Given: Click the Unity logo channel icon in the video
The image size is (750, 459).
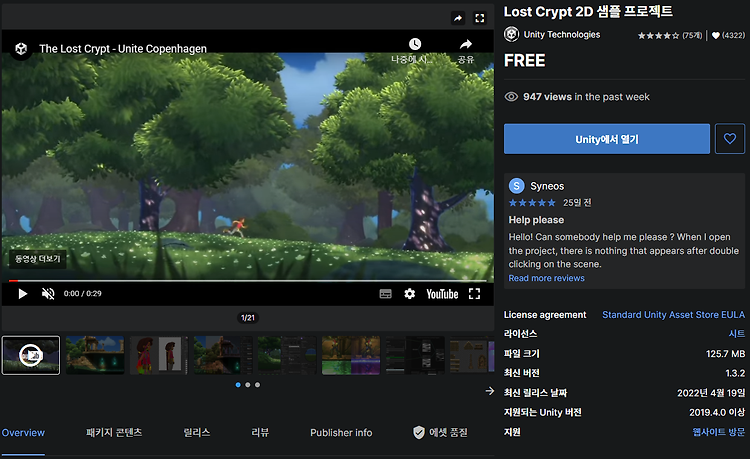Looking at the screenshot, I should point(21,48).
